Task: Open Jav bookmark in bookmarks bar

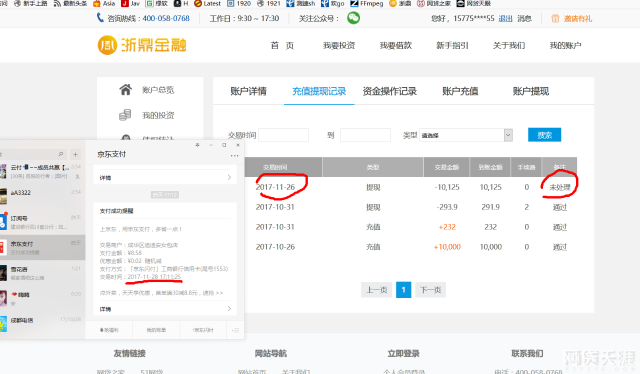Action: 131,3
